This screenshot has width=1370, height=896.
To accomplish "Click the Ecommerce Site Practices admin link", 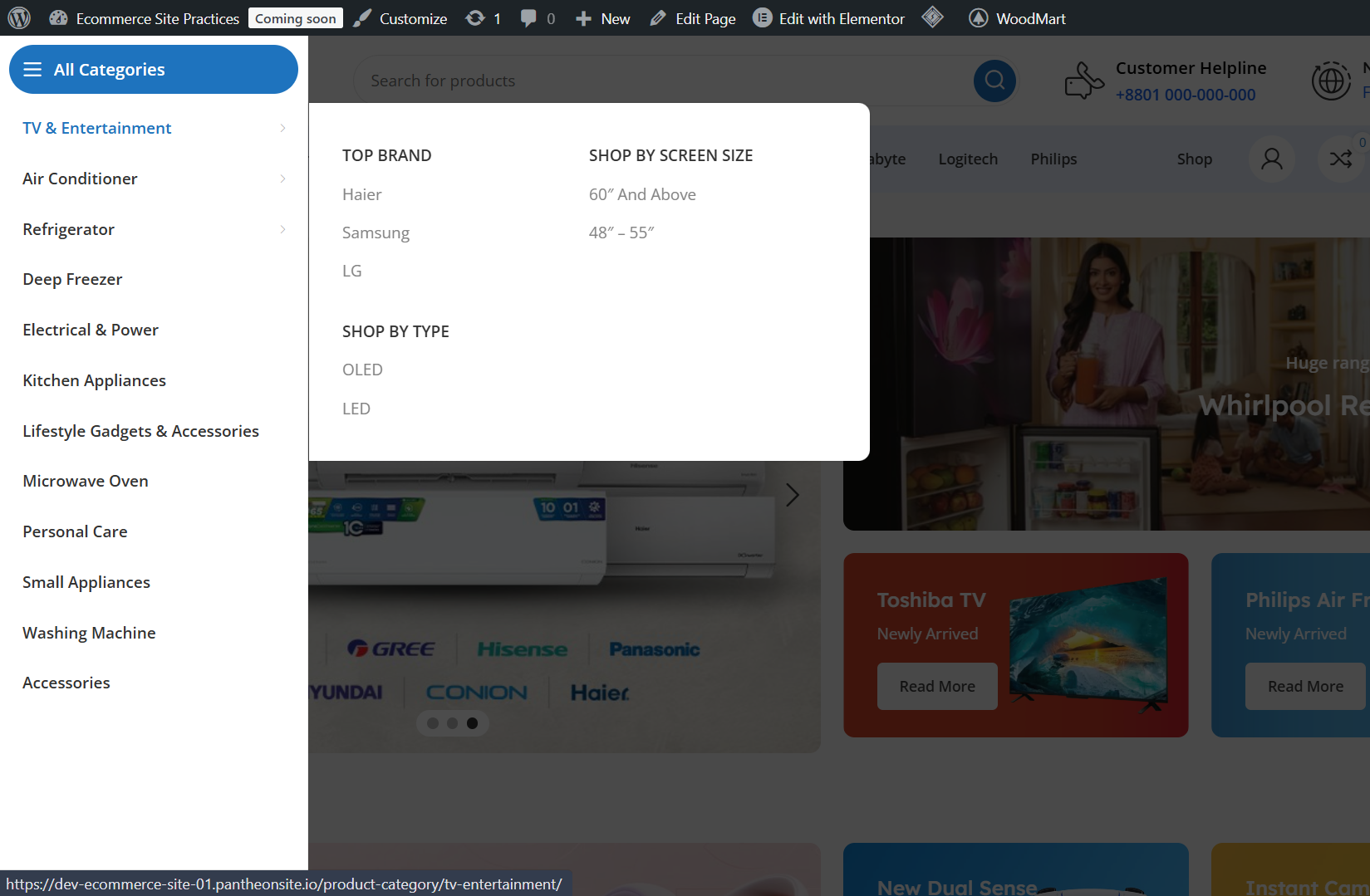I will 158,18.
